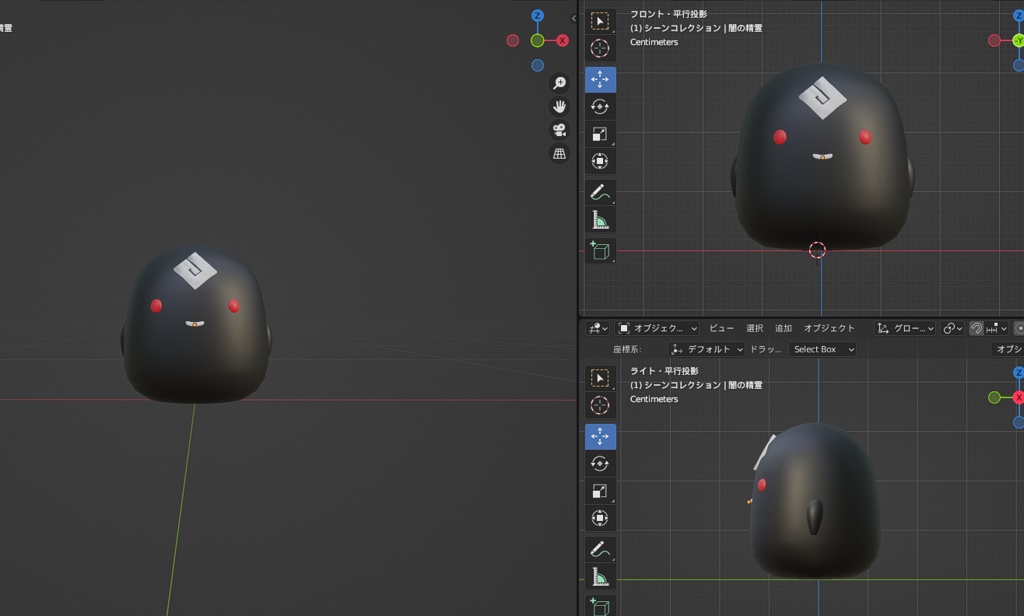Click Centimeters text in right view
1024x616 pixels.
coord(654,399)
